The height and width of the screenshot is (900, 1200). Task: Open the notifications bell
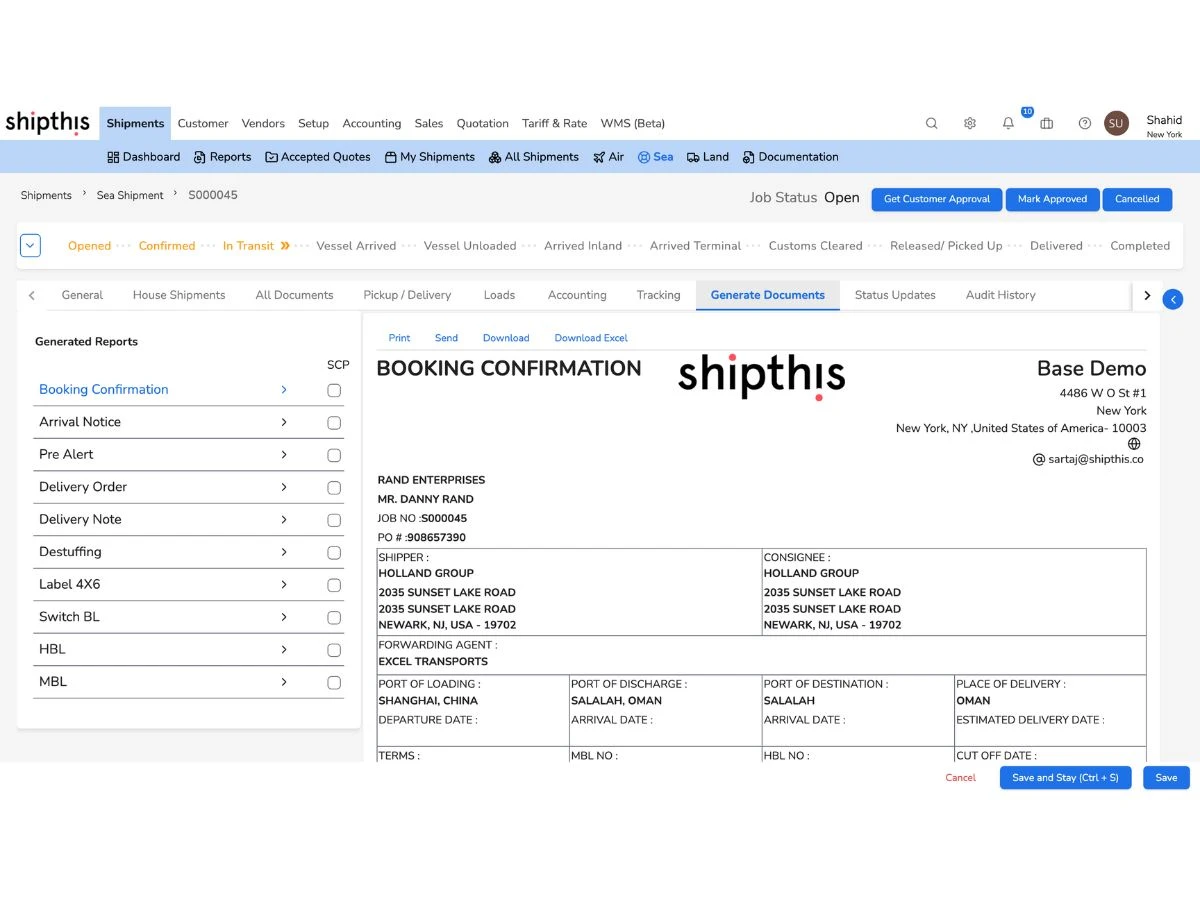click(x=1008, y=123)
